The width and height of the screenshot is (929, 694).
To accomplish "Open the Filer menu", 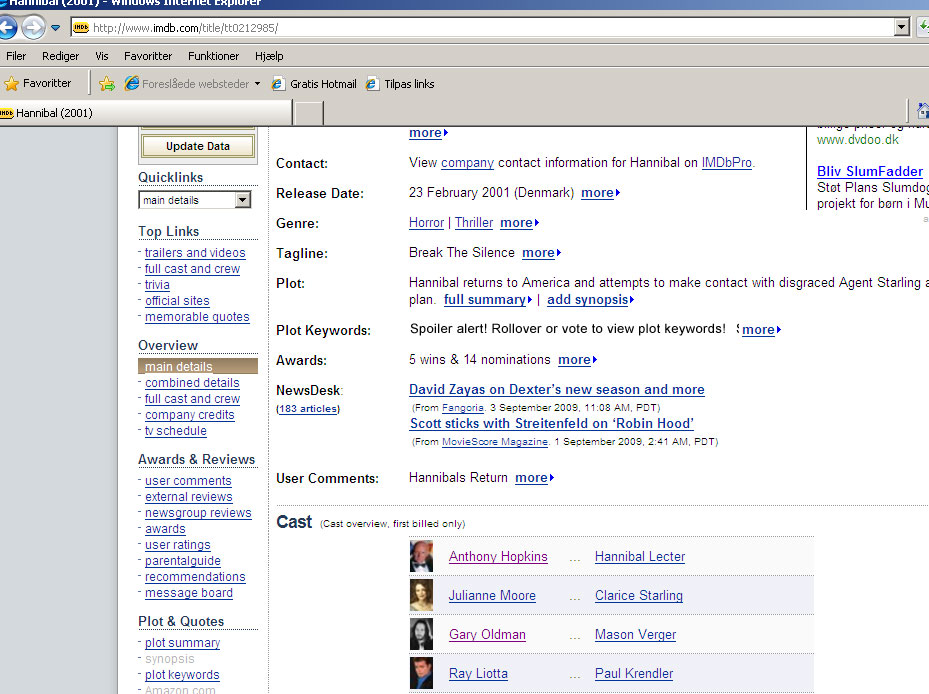I will tap(16, 56).
